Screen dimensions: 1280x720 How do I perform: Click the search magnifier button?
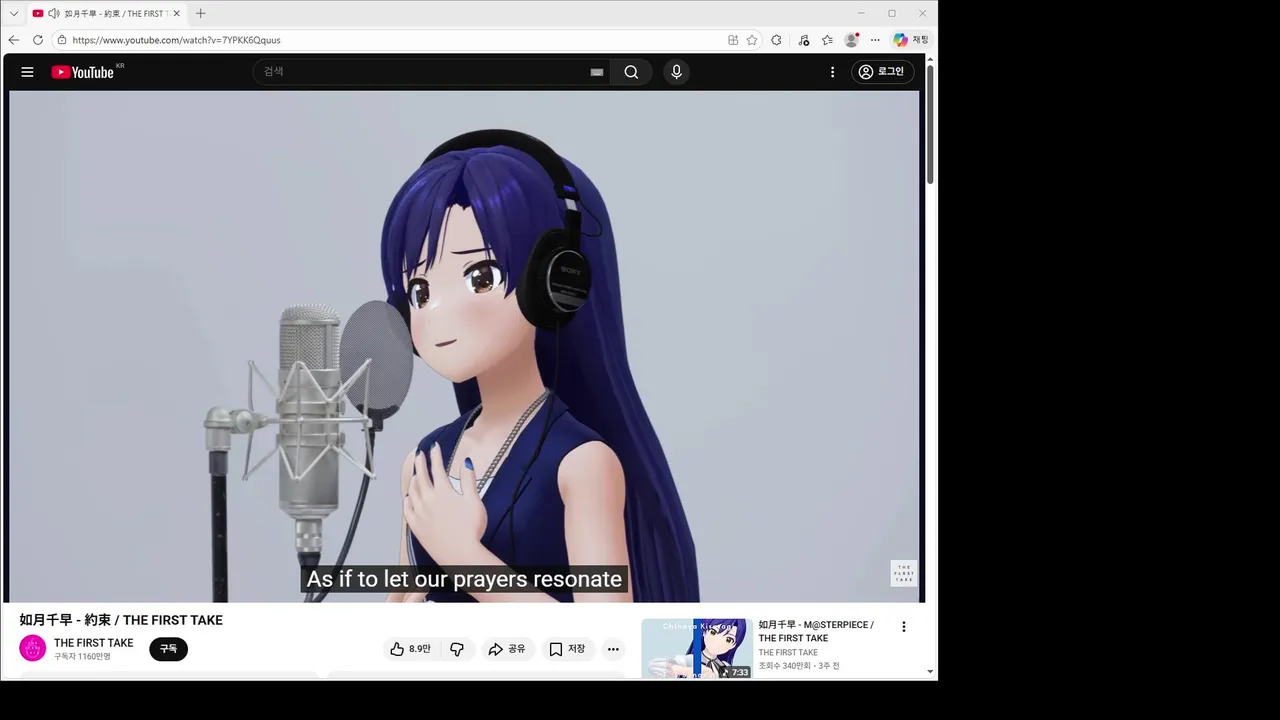click(x=631, y=72)
